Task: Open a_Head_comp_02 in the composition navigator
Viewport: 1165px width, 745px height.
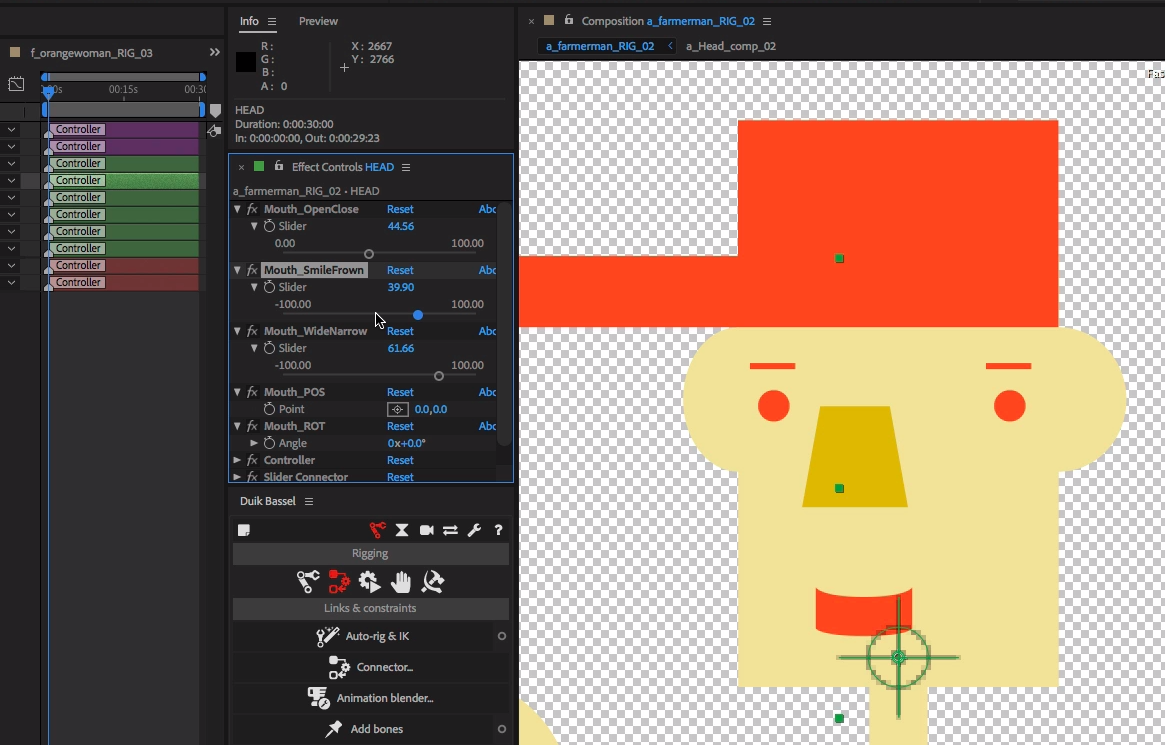Action: 730,46
